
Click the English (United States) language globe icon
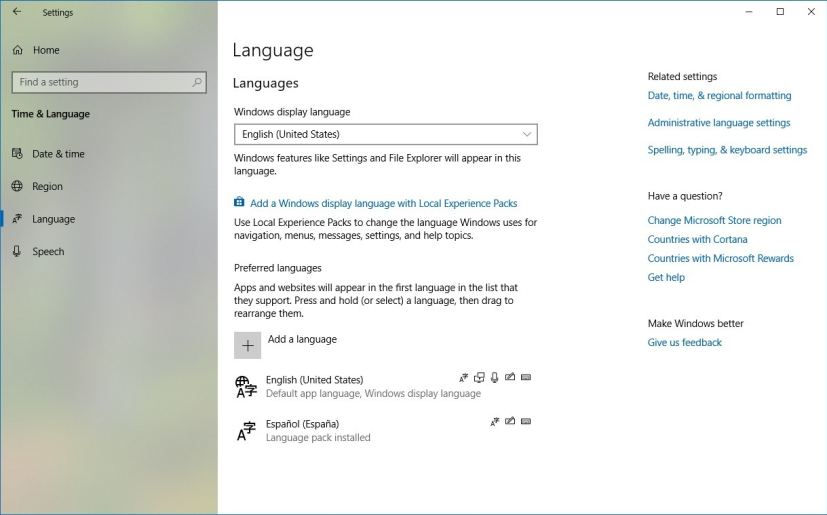(x=246, y=386)
